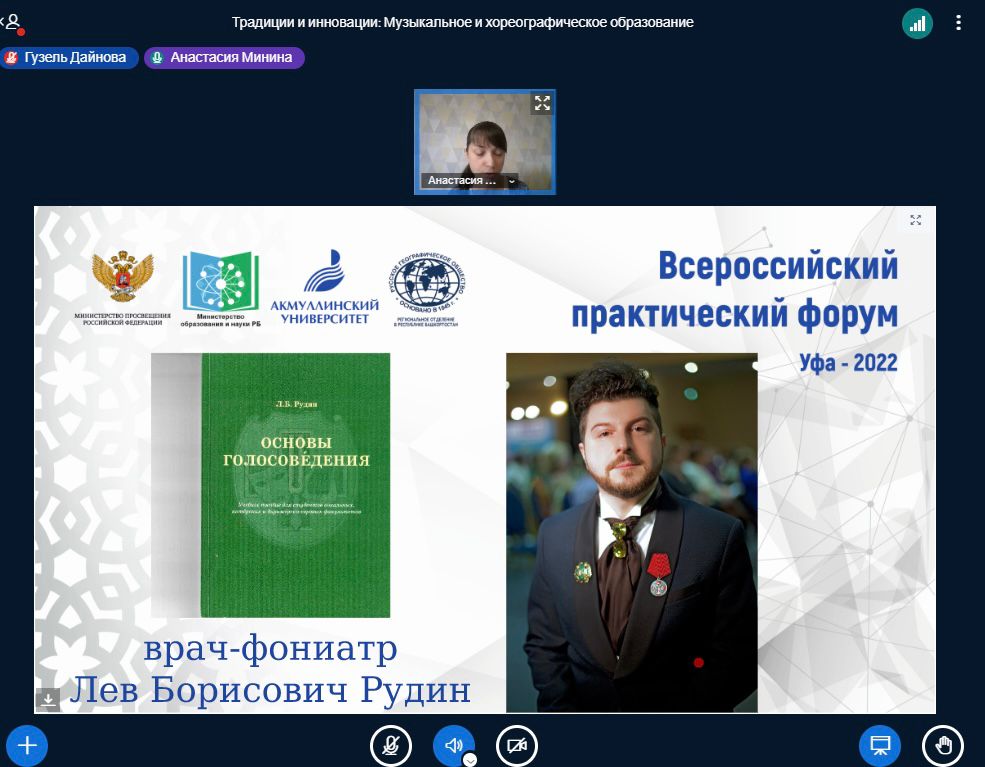Toggle the blue speaker audio button

[453, 745]
